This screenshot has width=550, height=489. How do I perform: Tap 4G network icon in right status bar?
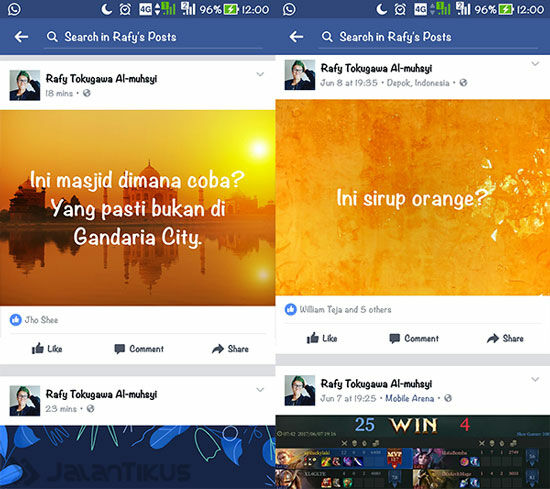click(420, 9)
